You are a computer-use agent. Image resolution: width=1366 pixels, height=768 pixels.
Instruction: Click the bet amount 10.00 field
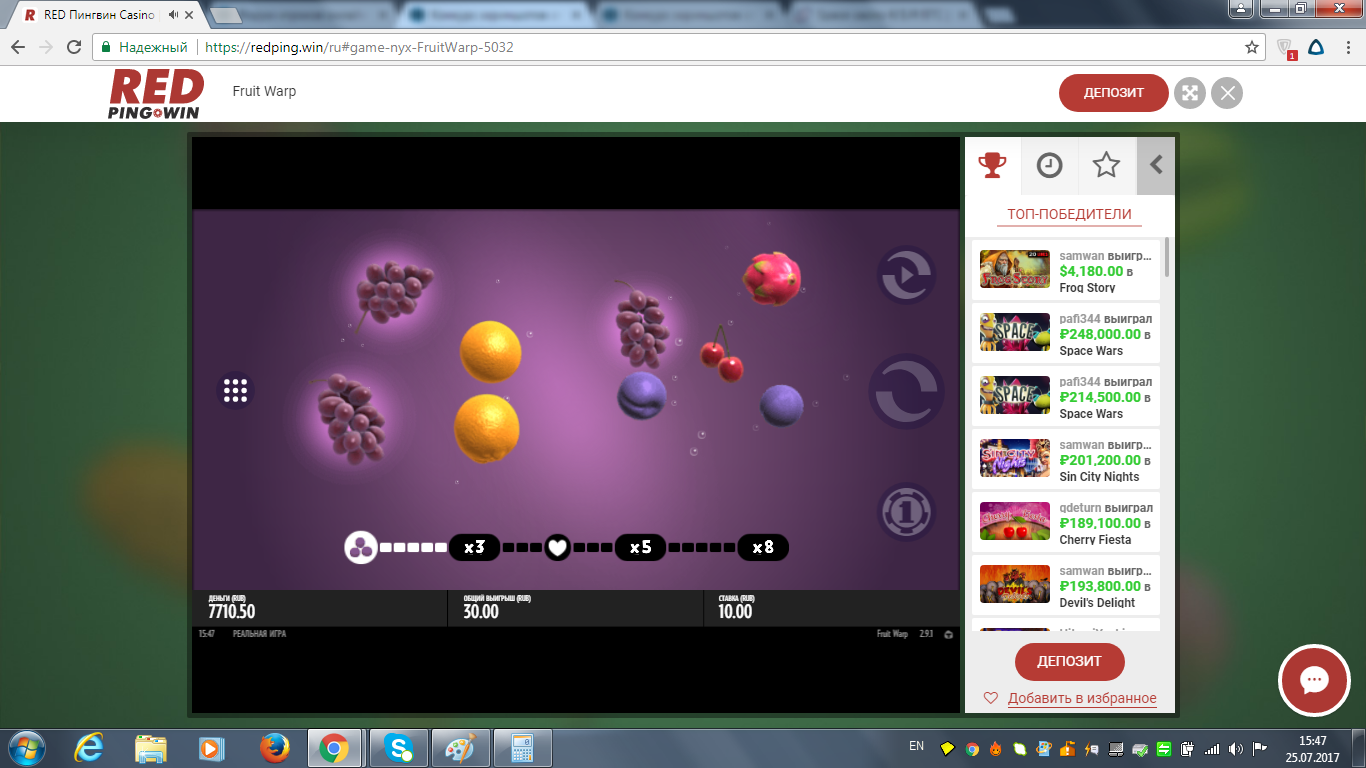pyautogui.click(x=831, y=608)
